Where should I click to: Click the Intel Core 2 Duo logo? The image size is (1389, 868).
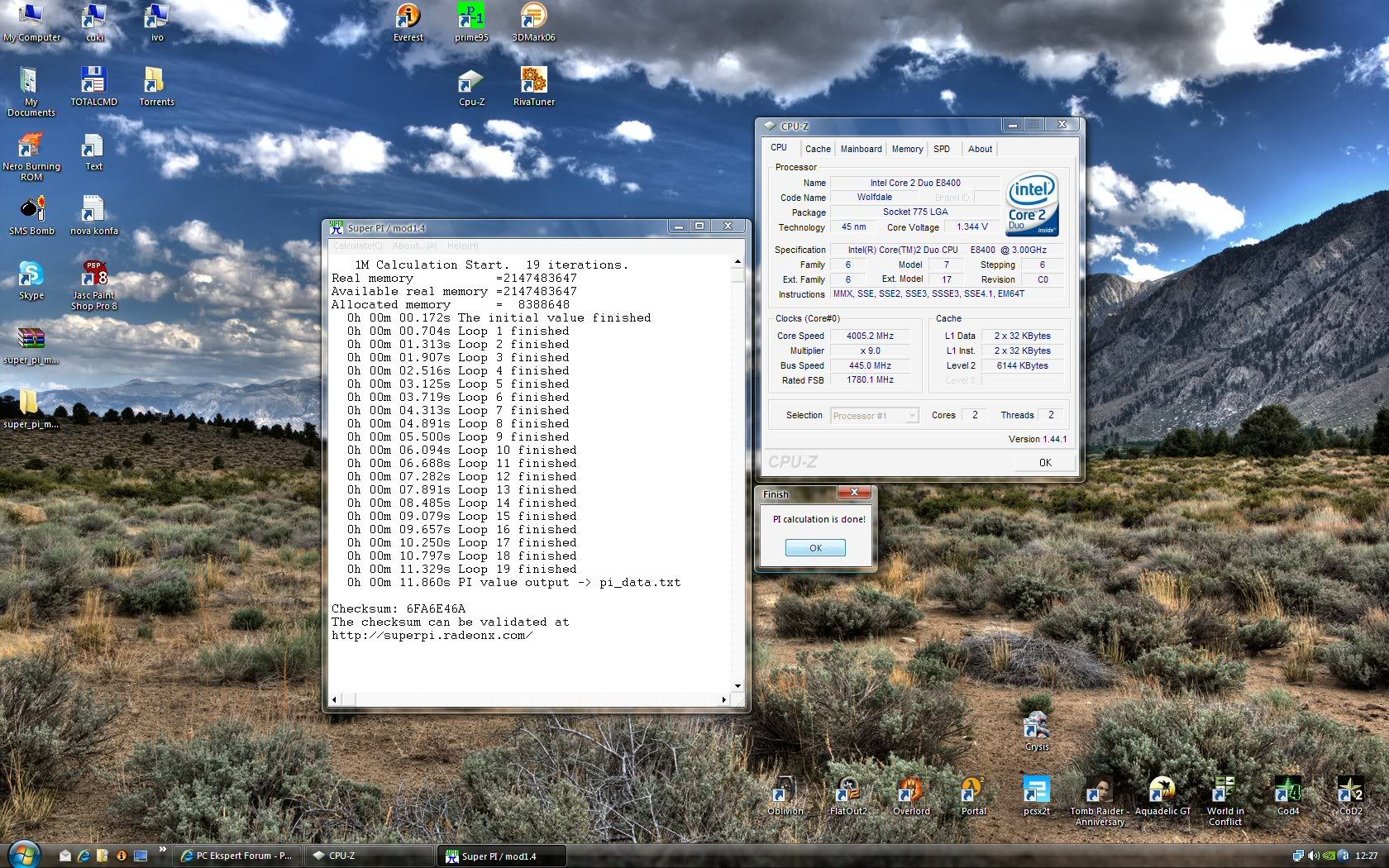pos(1032,204)
